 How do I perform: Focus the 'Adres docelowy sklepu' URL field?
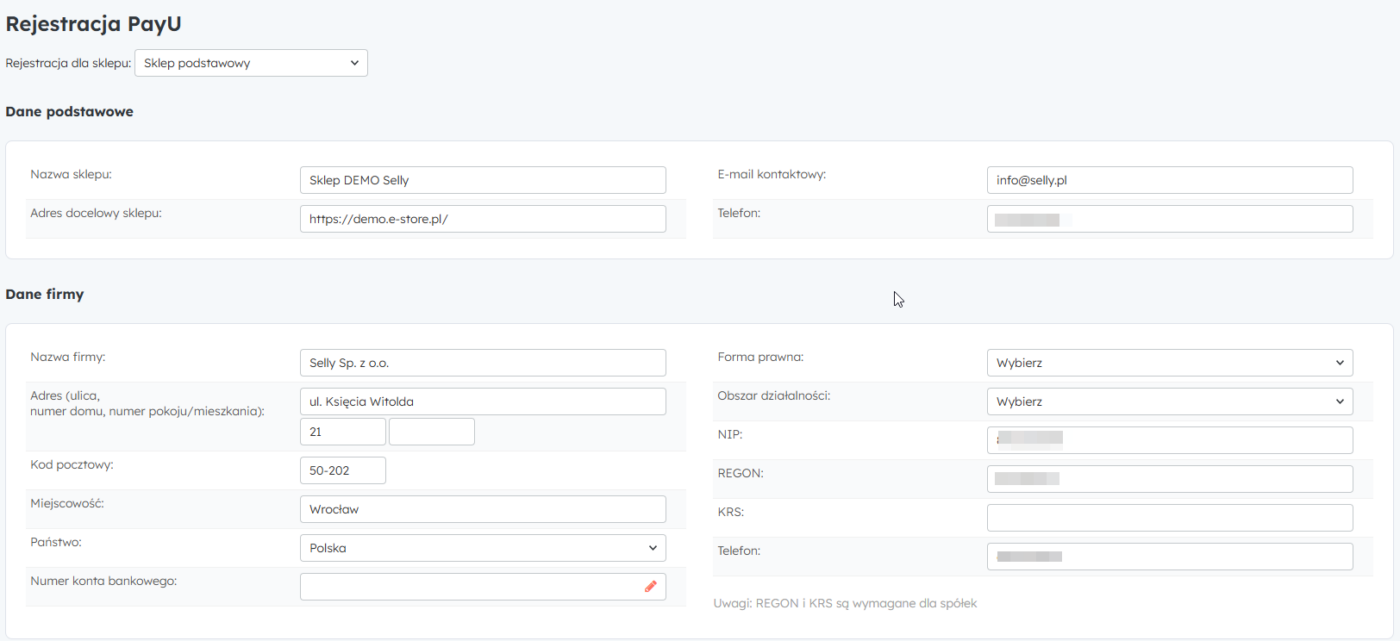482,219
